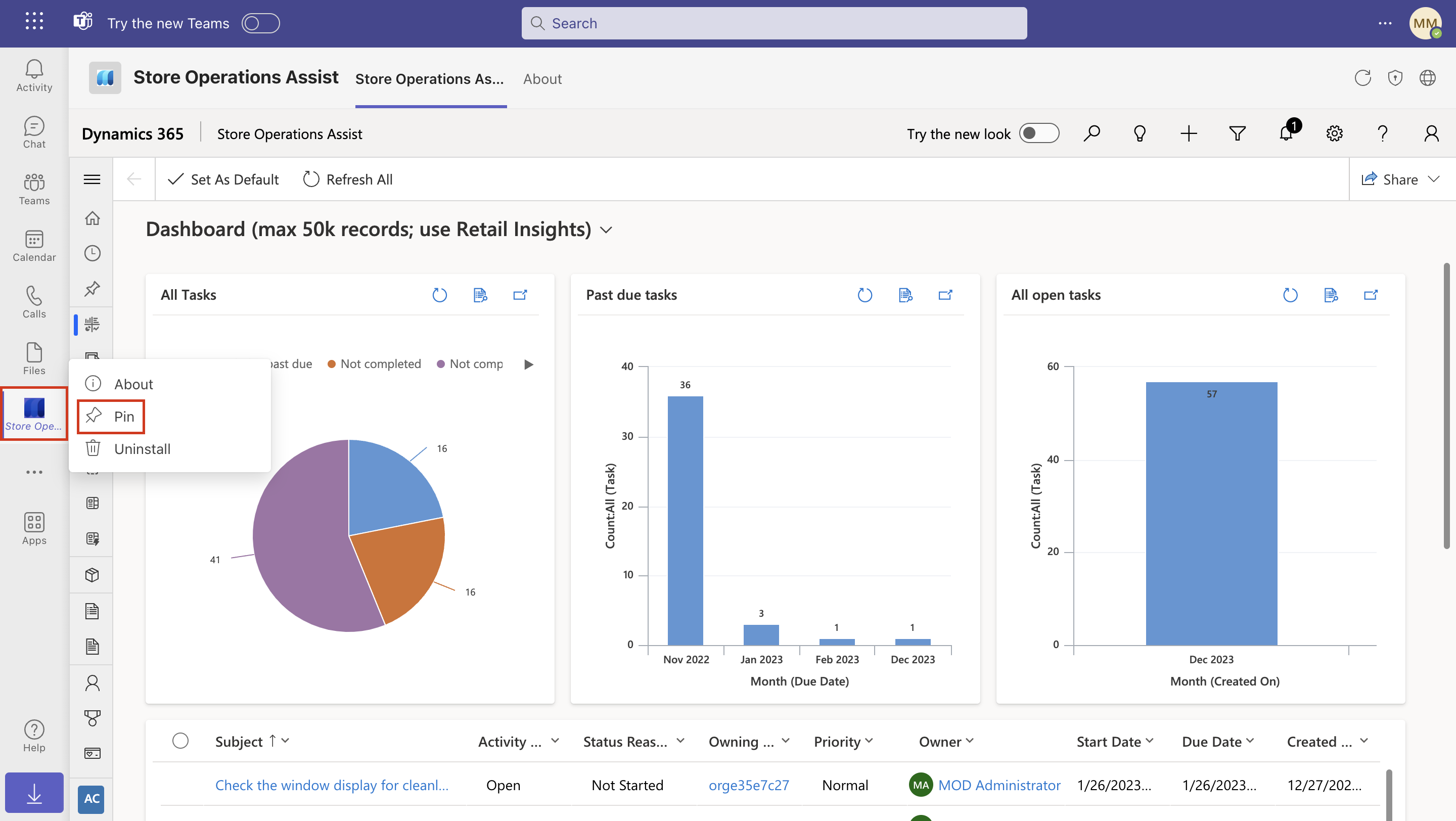Click the purple Not comp legend swatch
This screenshot has width=1456, height=821.
(441, 364)
